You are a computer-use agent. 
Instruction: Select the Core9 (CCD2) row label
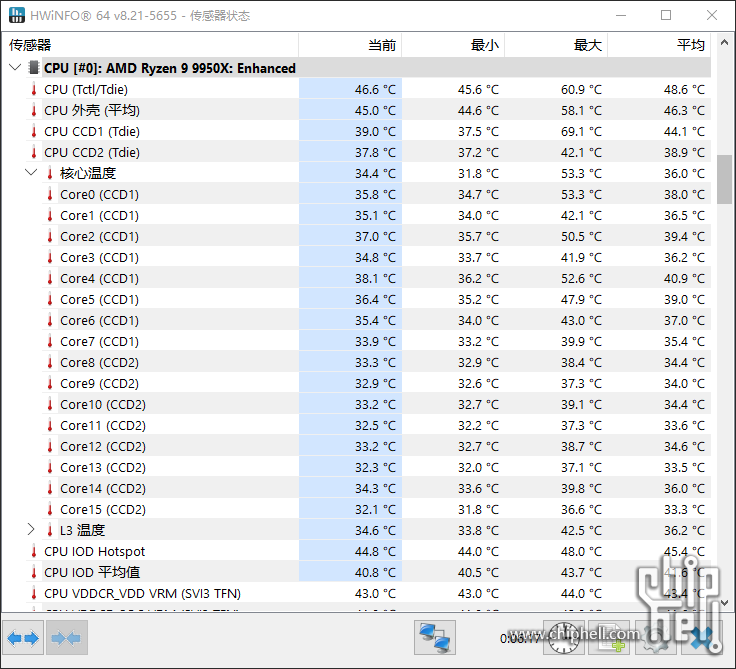pyautogui.click(x=100, y=384)
